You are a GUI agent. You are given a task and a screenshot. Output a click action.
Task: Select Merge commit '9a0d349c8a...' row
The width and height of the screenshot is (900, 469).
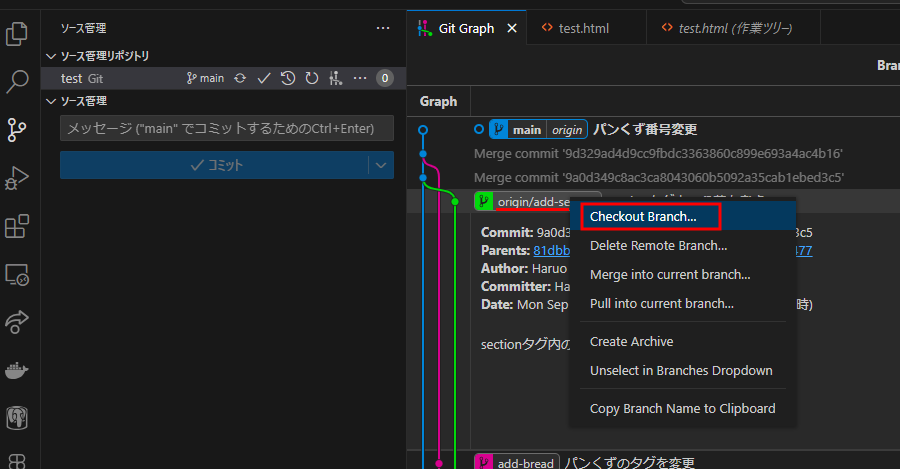click(658, 178)
